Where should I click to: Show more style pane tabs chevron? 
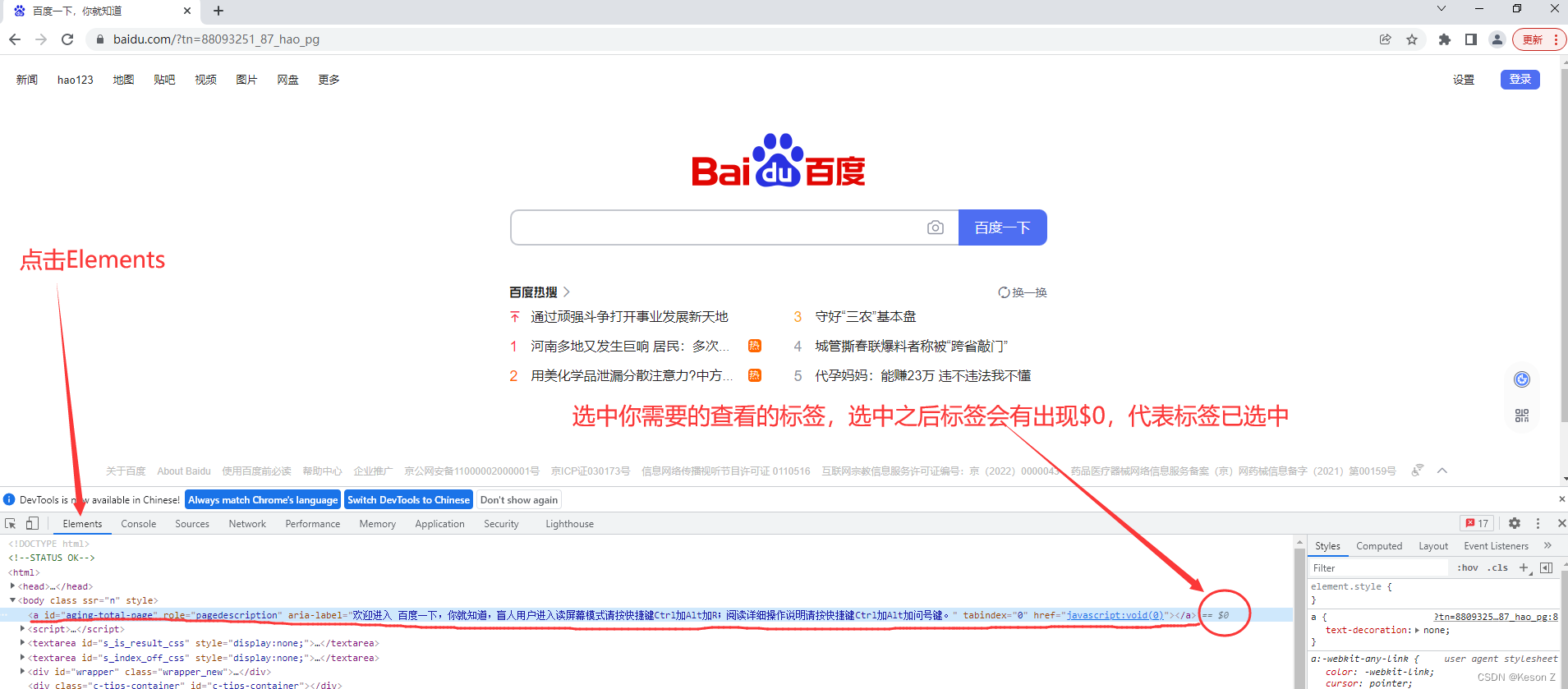[1548, 545]
